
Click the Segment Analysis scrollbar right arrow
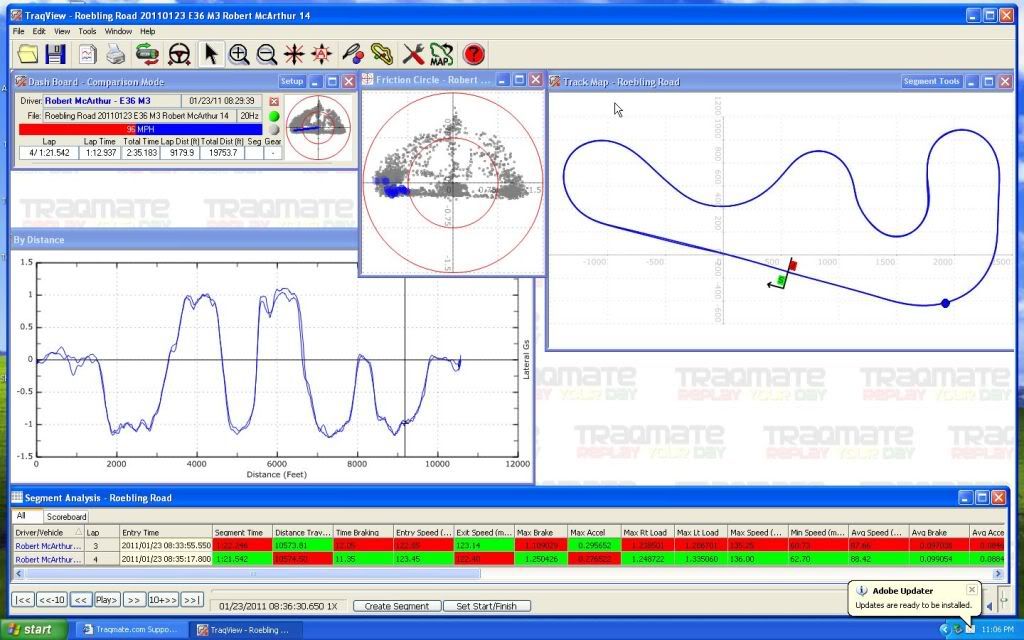[x=998, y=573]
